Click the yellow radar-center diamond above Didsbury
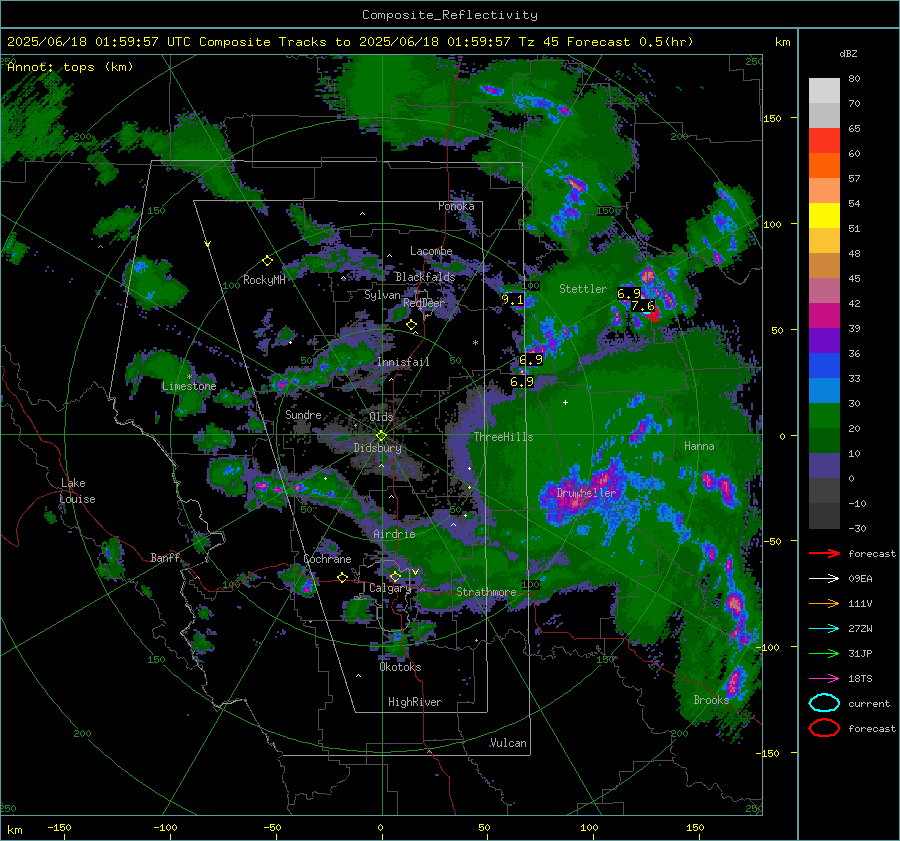Image resolution: width=900 pixels, height=841 pixels. 381,436
